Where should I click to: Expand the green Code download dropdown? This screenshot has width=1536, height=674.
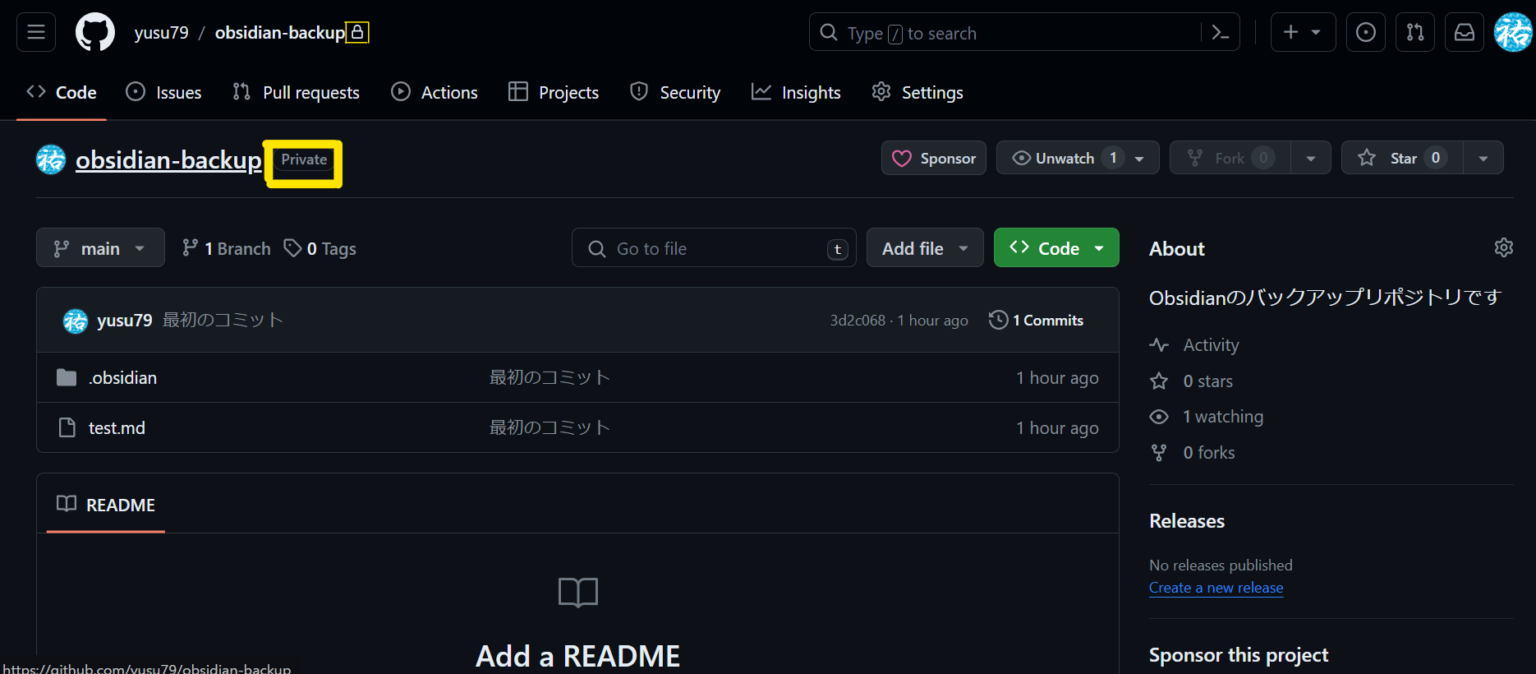[x=1056, y=247]
